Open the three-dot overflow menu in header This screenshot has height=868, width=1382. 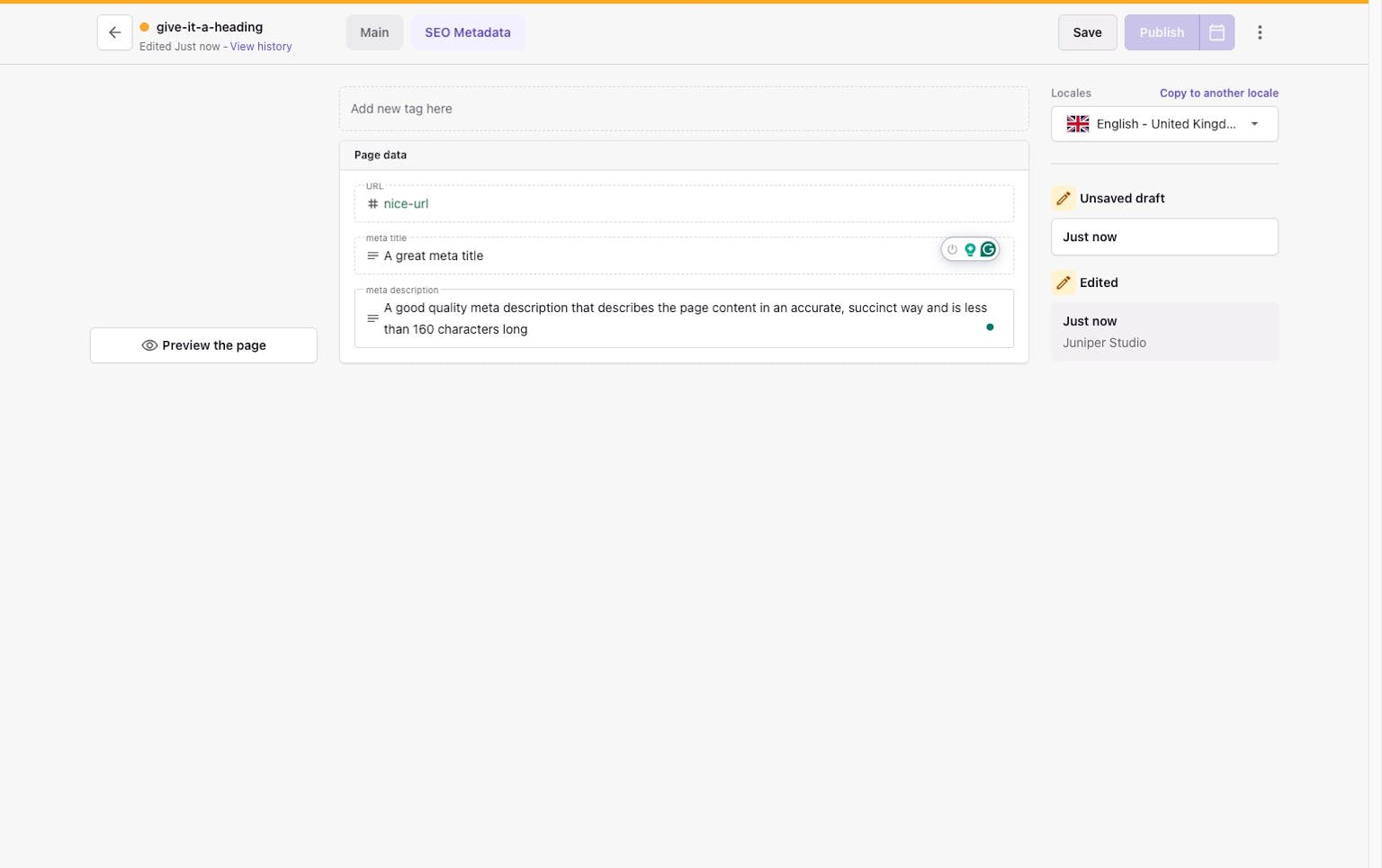(1260, 31)
